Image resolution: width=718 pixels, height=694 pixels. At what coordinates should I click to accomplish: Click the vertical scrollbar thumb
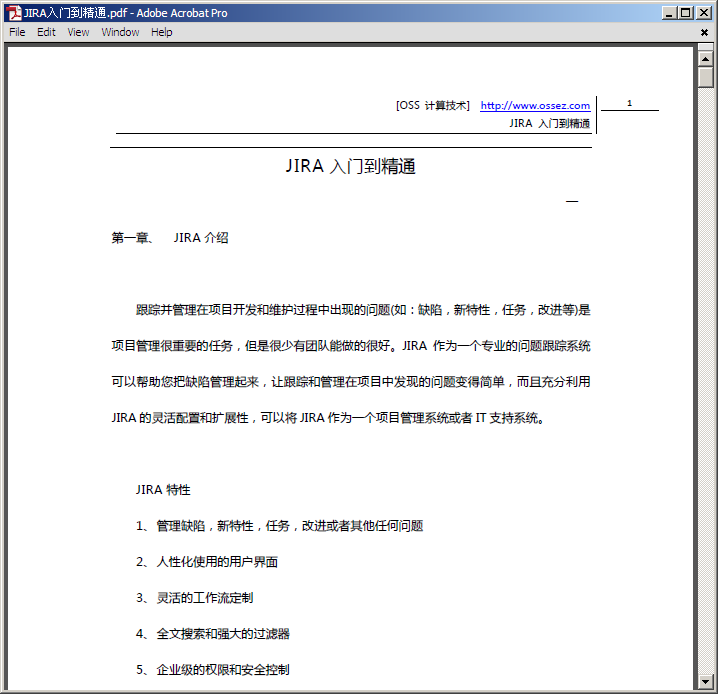coord(705,77)
